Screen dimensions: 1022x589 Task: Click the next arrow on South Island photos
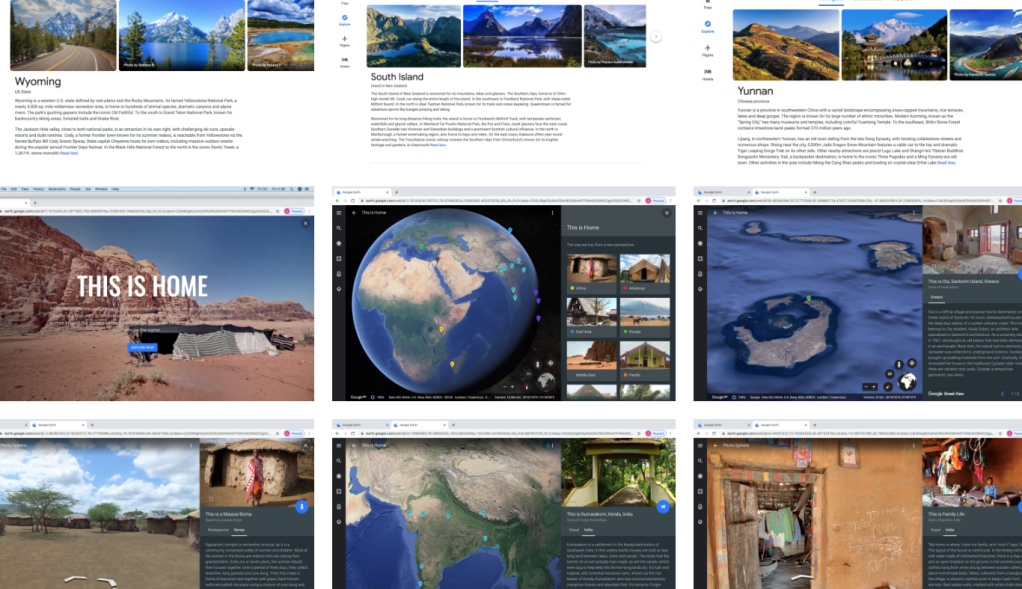click(x=656, y=37)
